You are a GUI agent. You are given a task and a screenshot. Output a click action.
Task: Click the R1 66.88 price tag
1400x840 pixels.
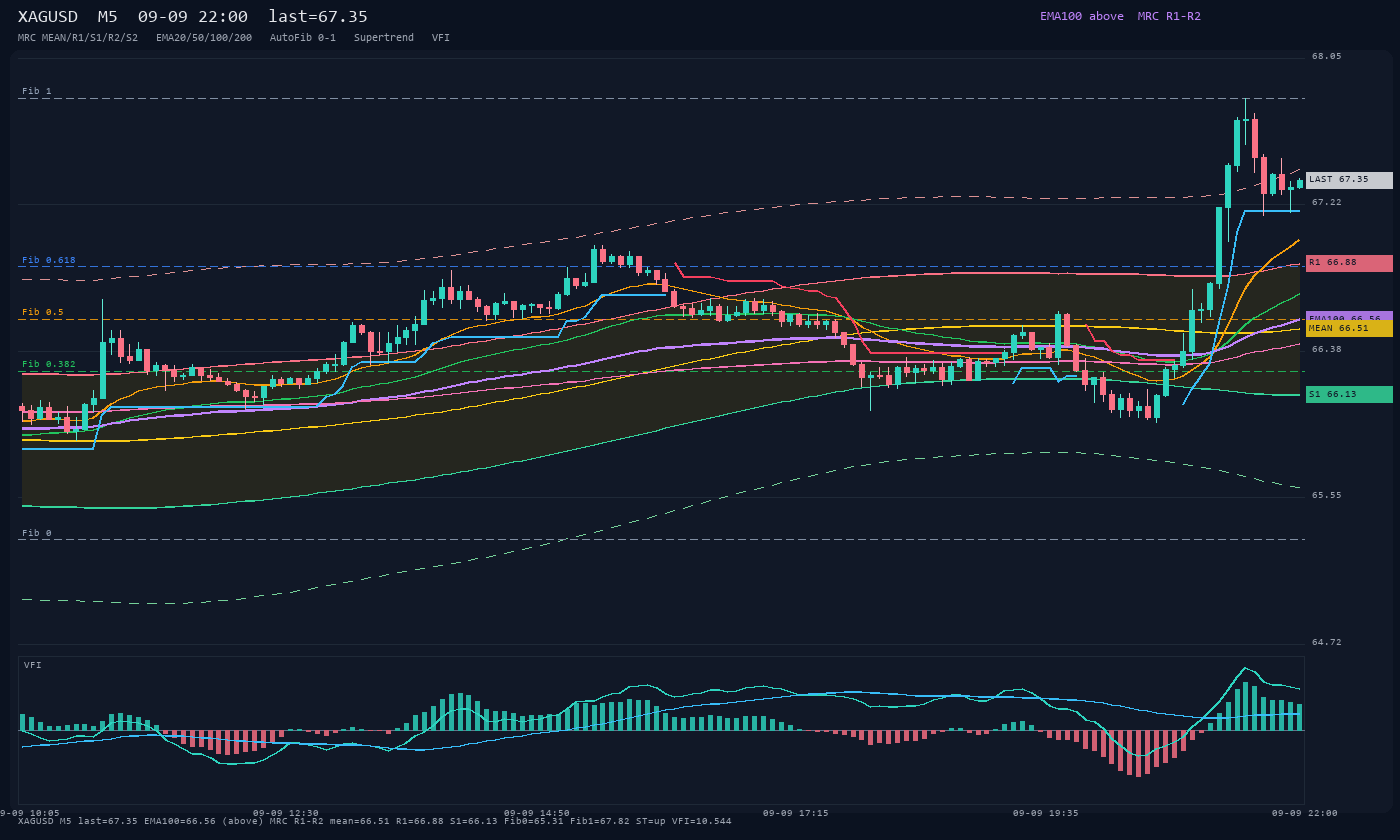1349,263
